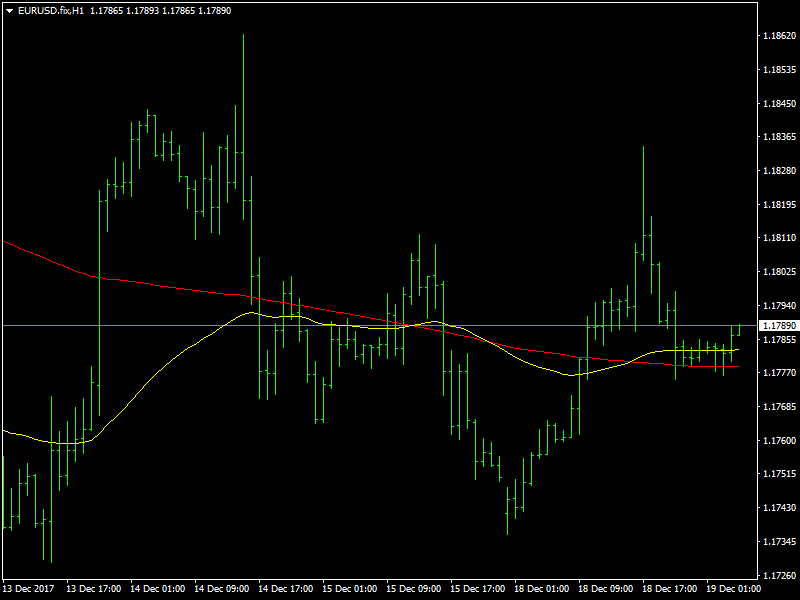Click the 1.17600 price scale label
This screenshot has width=800, height=600.
point(779,440)
